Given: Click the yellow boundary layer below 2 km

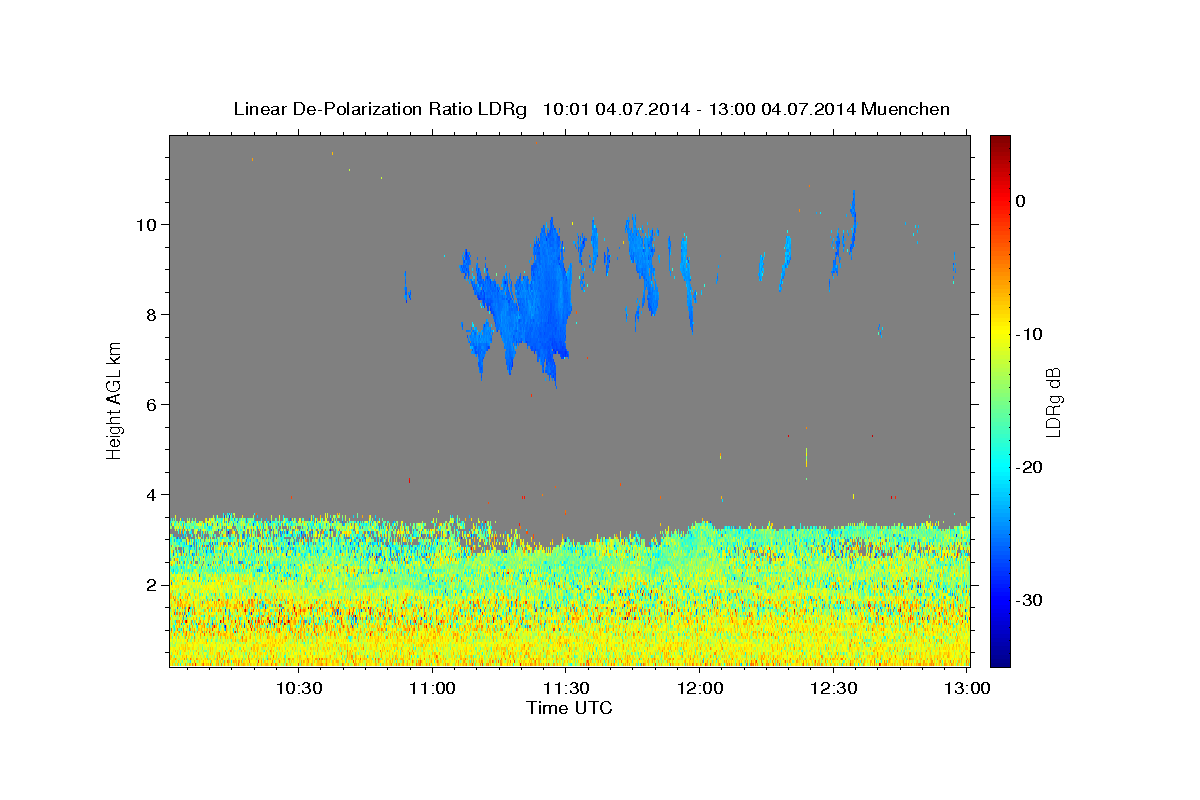Looking at the screenshot, I should 570,625.
